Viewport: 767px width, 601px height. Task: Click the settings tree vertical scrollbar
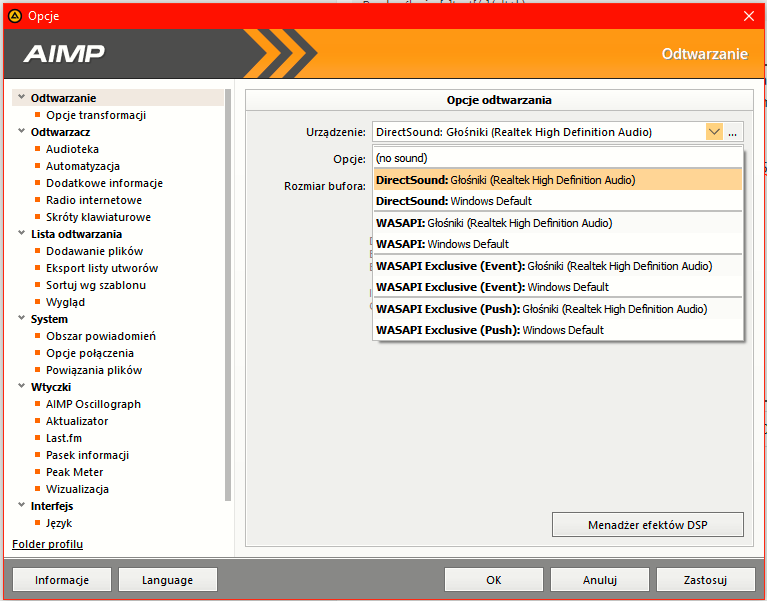(x=227, y=295)
